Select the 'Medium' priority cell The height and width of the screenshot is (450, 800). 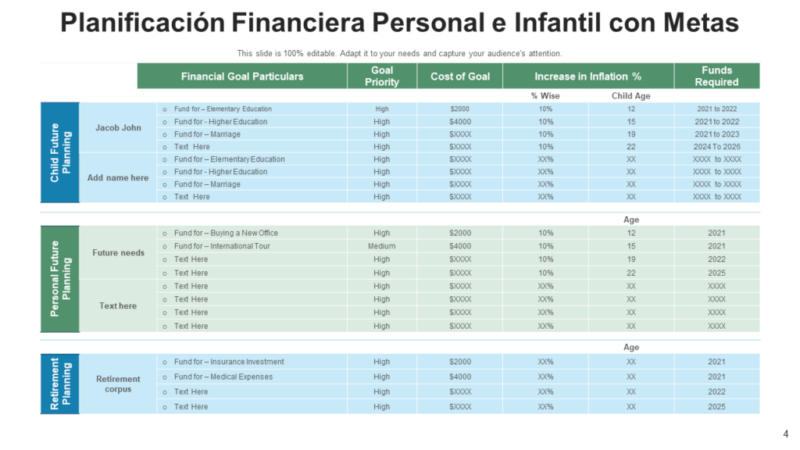(382, 246)
